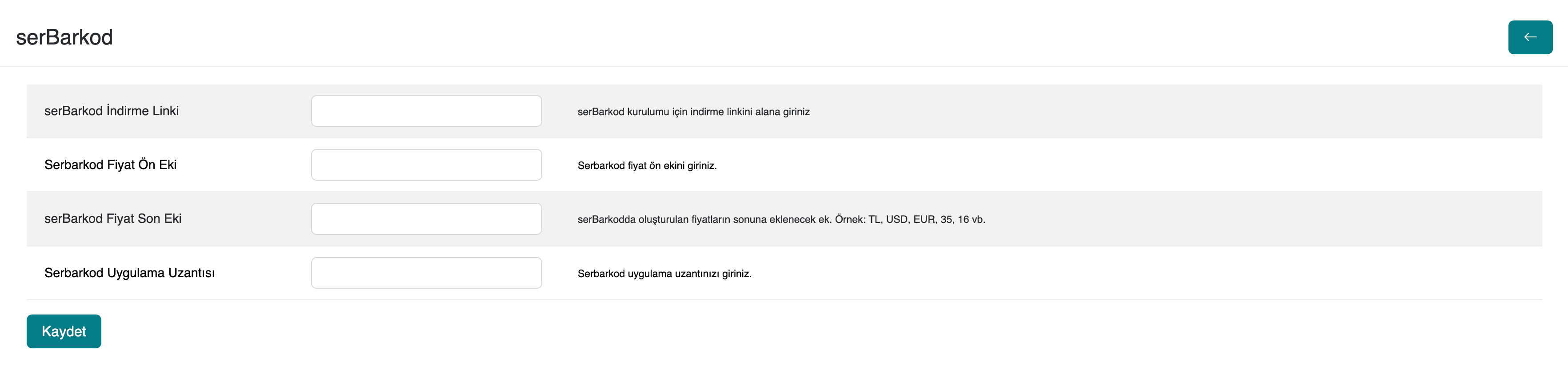The width and height of the screenshot is (1568, 371).
Task: Click the "Serbarkod uygulama uzantınızı giriniz" hint
Action: tap(664, 274)
